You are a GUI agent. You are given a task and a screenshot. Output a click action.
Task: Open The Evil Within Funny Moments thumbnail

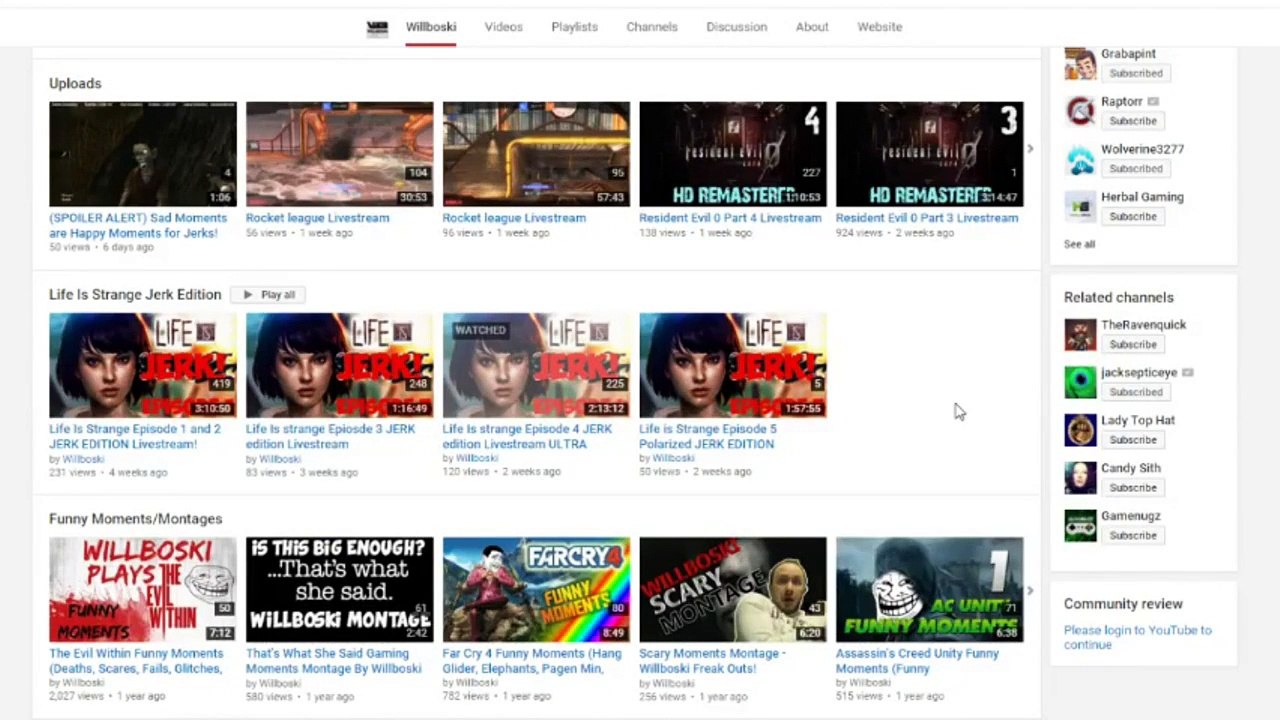pos(143,590)
